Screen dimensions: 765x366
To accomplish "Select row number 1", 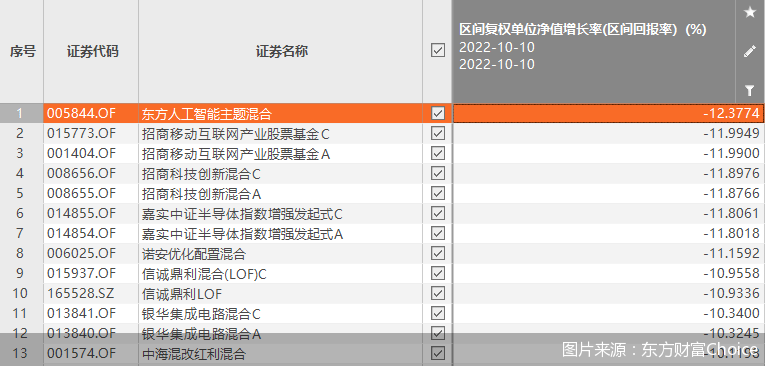I will (x=20, y=113).
